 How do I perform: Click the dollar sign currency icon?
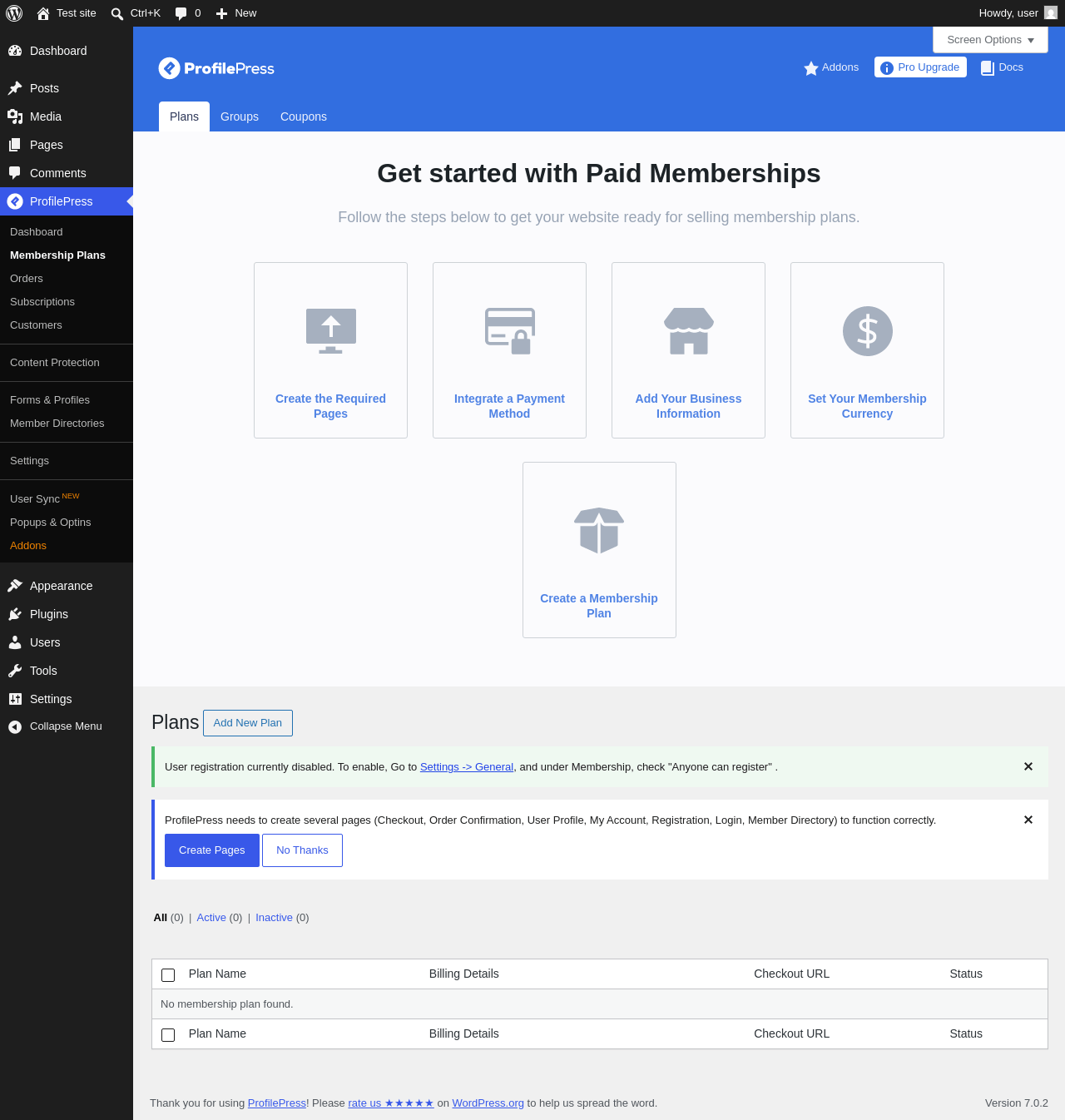click(868, 331)
